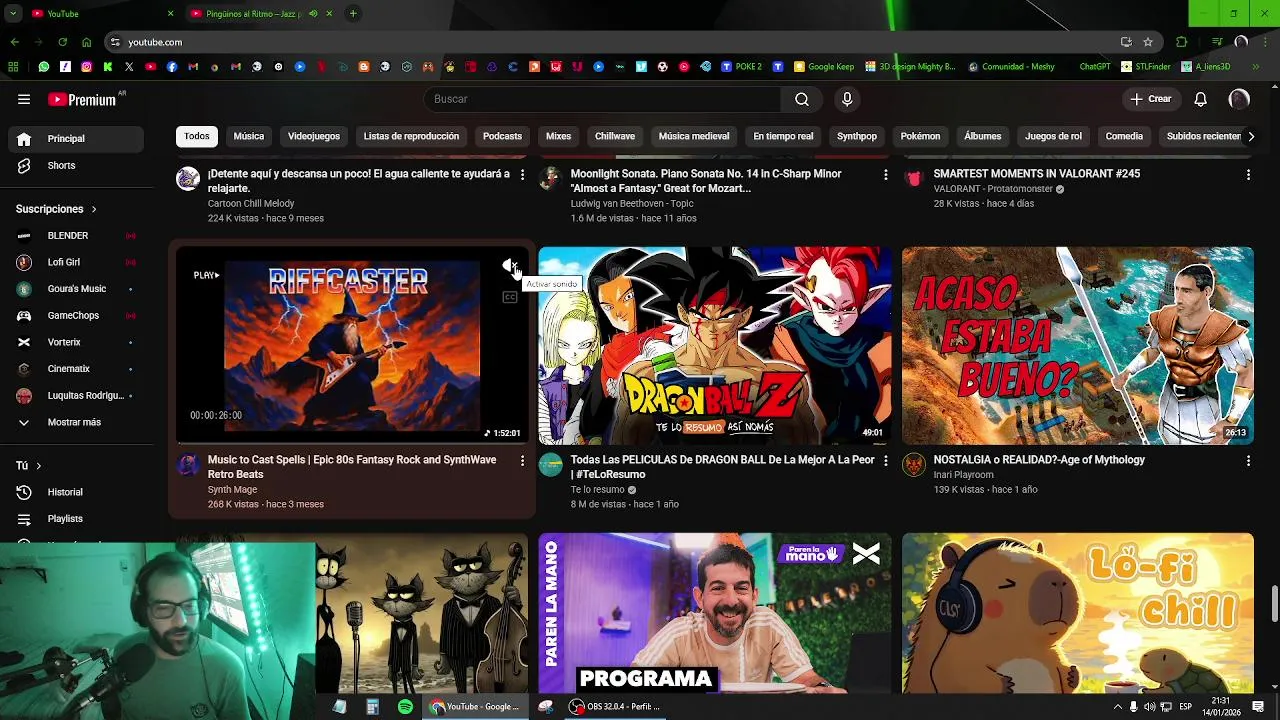Start voice search with the microphone icon

(847, 99)
